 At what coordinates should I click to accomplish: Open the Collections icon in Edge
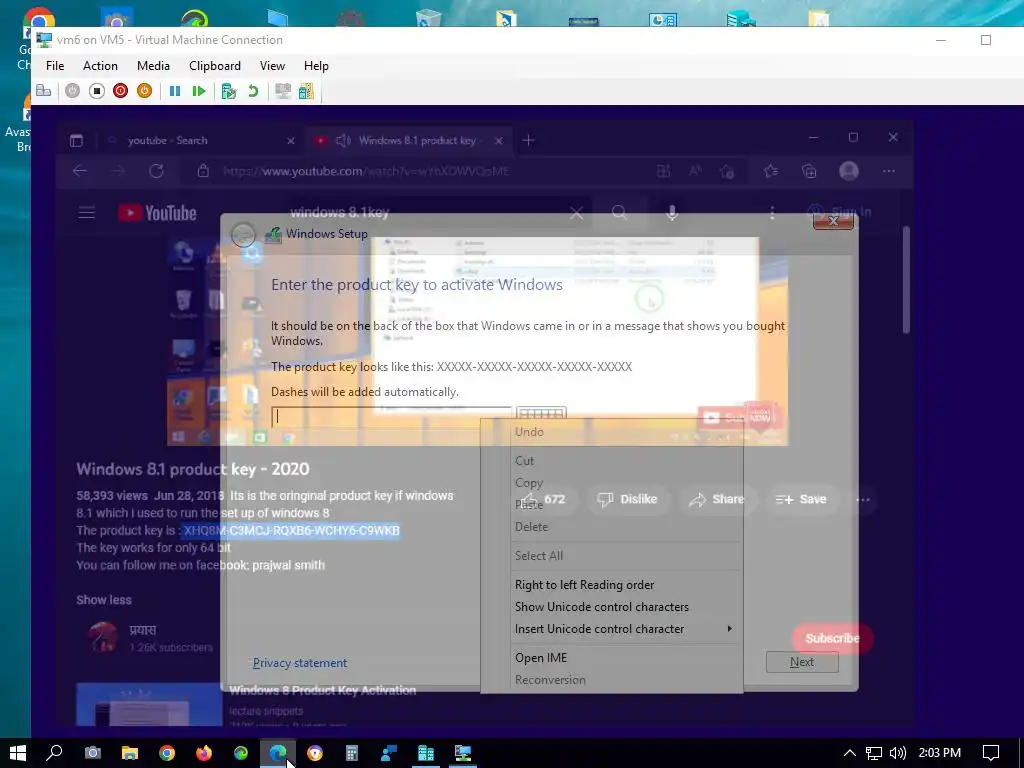[809, 171]
